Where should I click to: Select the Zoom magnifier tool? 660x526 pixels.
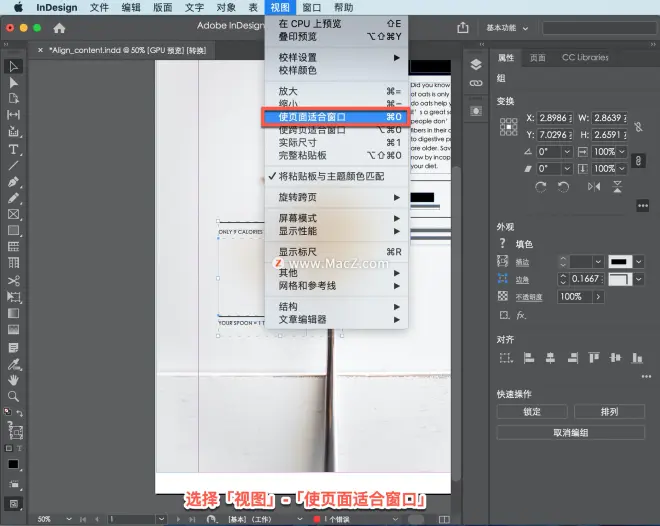(x=13, y=396)
